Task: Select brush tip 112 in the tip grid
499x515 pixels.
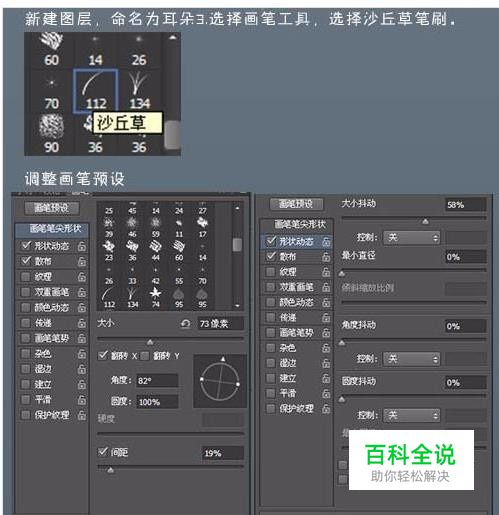Action: pos(109,298)
